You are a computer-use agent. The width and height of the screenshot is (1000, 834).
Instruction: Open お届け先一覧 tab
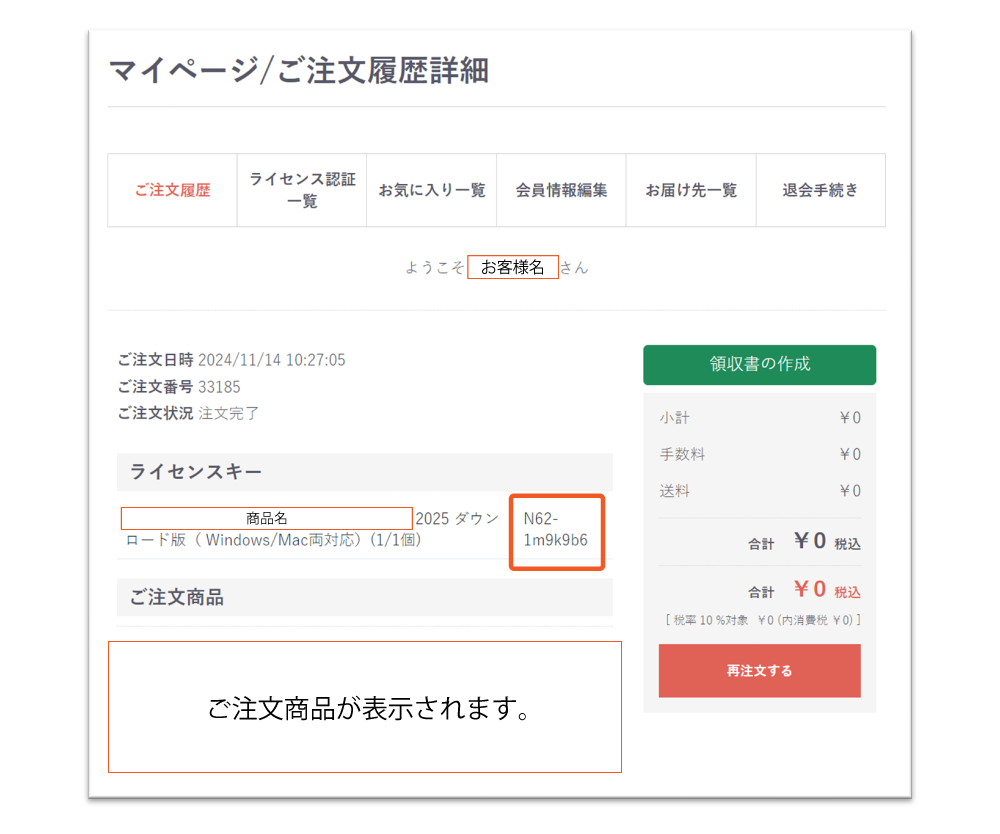coord(691,190)
